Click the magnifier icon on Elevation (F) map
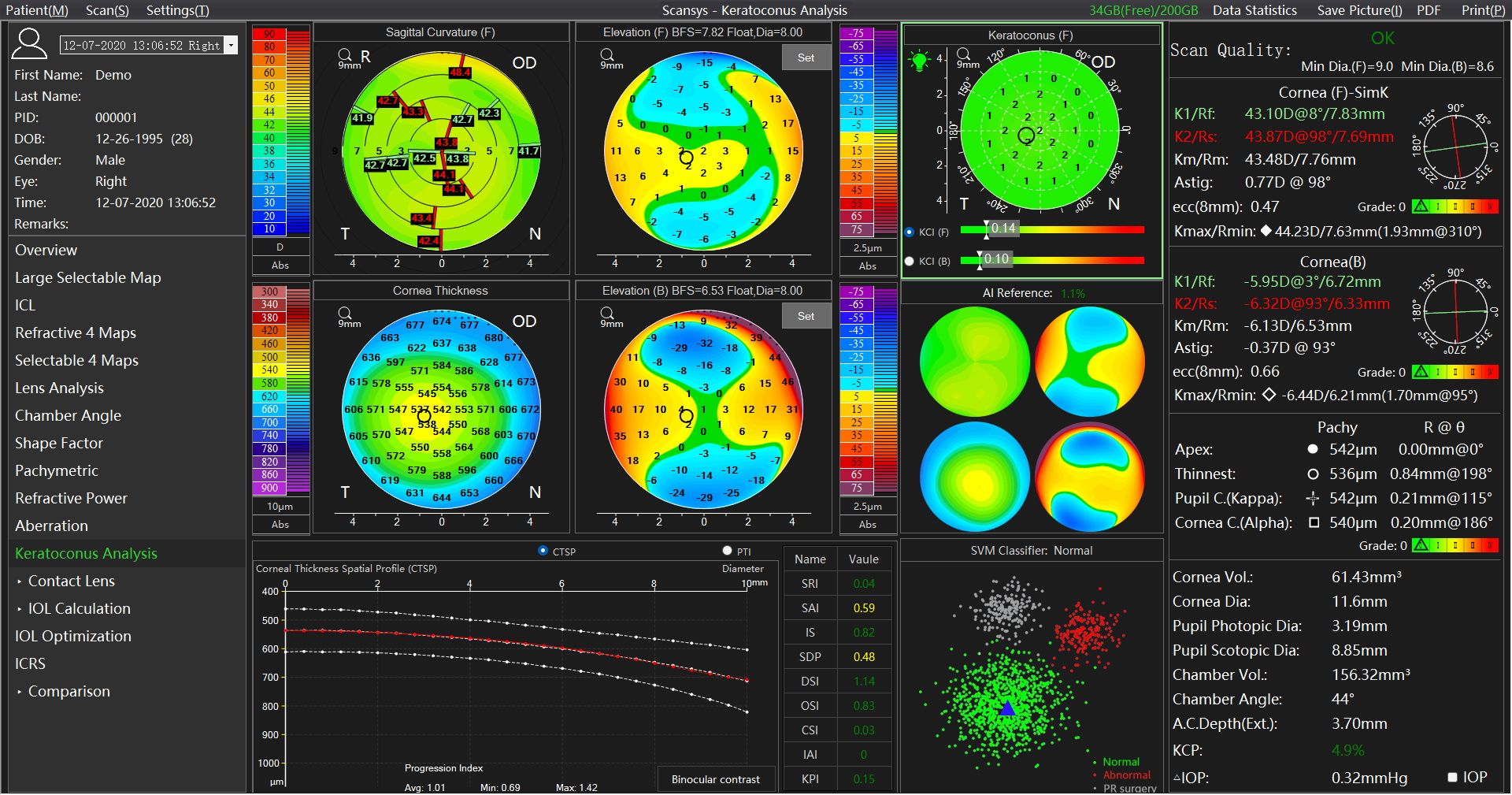The width and height of the screenshot is (1512, 795). tap(606, 55)
